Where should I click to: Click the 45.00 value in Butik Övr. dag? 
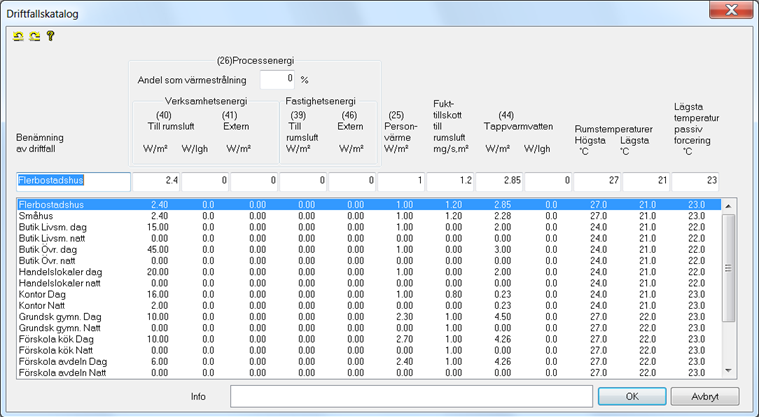pos(158,249)
